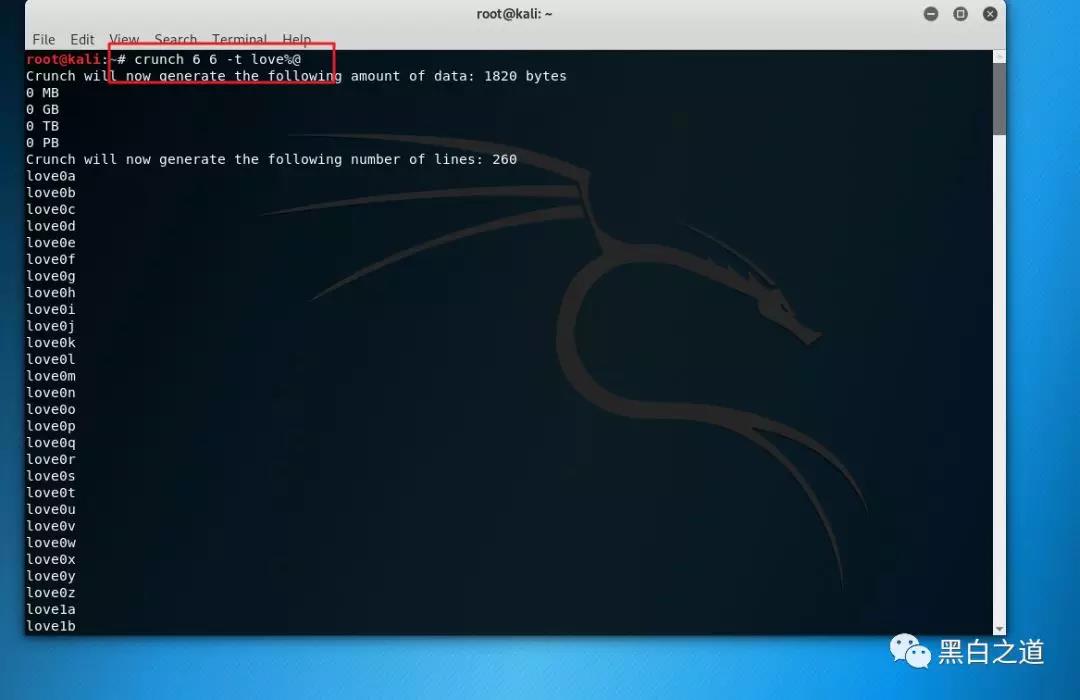Click output line love1b

[51, 626]
